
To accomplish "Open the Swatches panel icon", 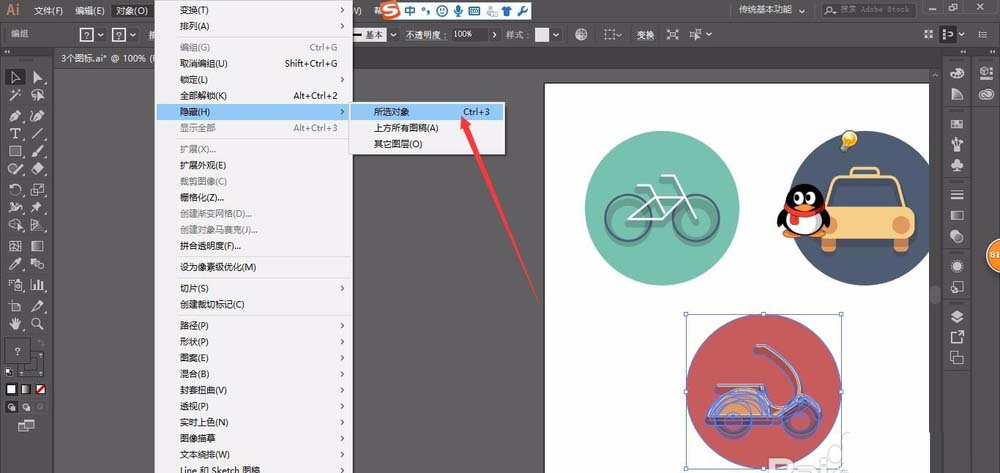I will coord(957,123).
